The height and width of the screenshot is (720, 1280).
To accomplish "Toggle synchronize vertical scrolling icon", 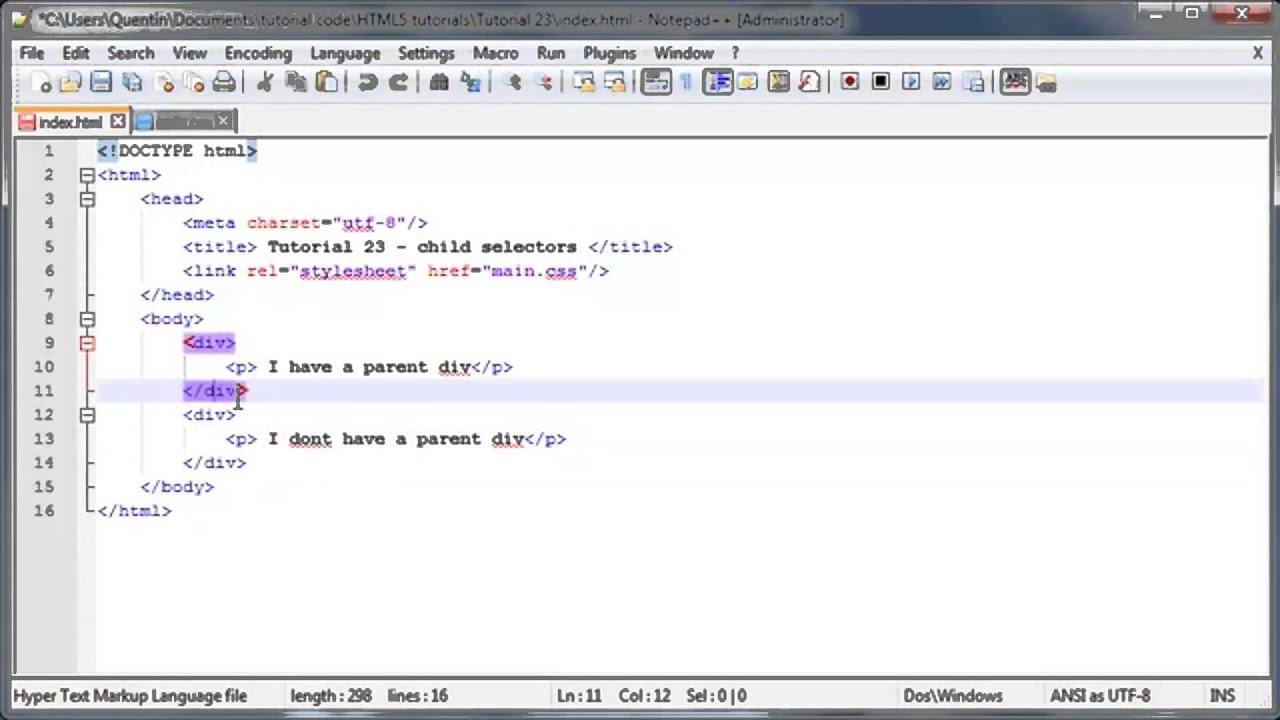I will 584,83.
